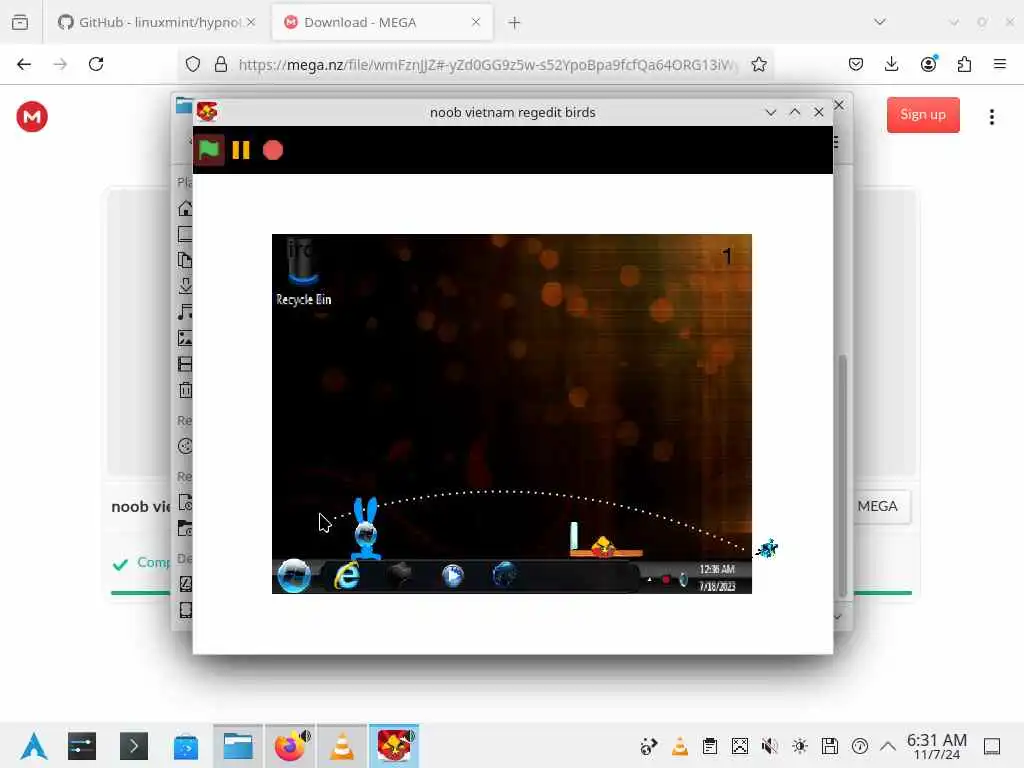The width and height of the screenshot is (1024, 768).
Task: Click the MEGA logo in the page
Action: tap(32, 117)
